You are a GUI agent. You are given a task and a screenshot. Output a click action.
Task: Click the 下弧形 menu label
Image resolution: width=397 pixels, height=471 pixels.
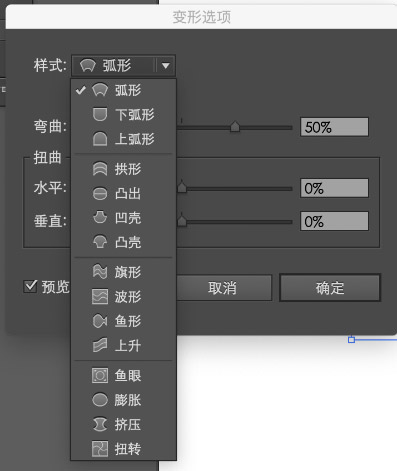click(135, 115)
